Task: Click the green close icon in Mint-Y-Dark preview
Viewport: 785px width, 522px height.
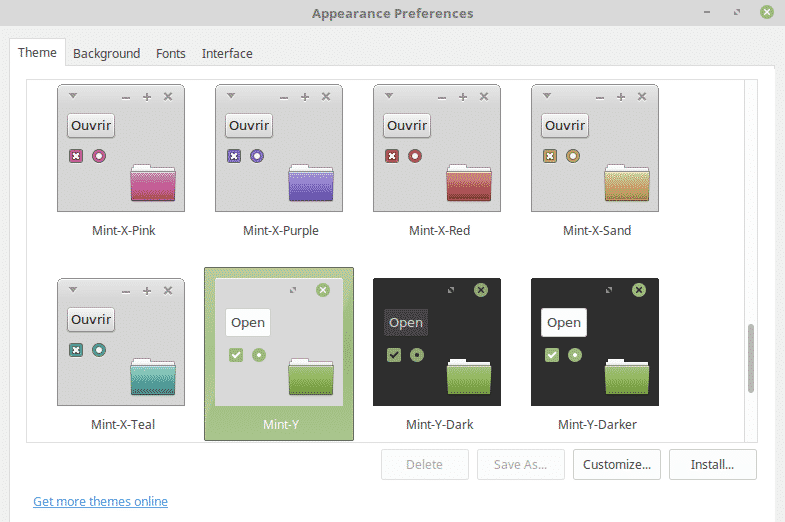Action: coord(481,290)
